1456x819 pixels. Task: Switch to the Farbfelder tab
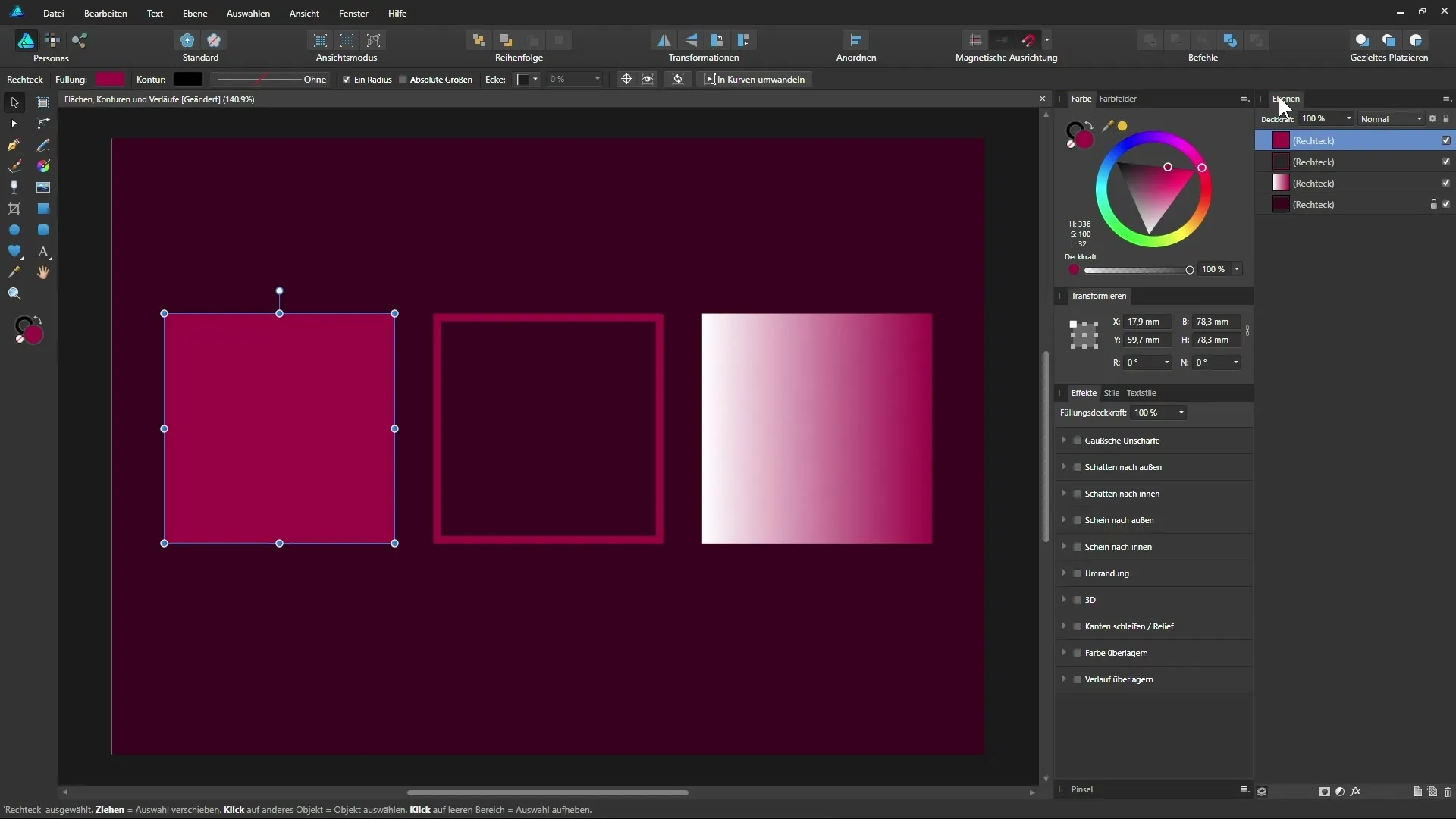pos(1118,99)
